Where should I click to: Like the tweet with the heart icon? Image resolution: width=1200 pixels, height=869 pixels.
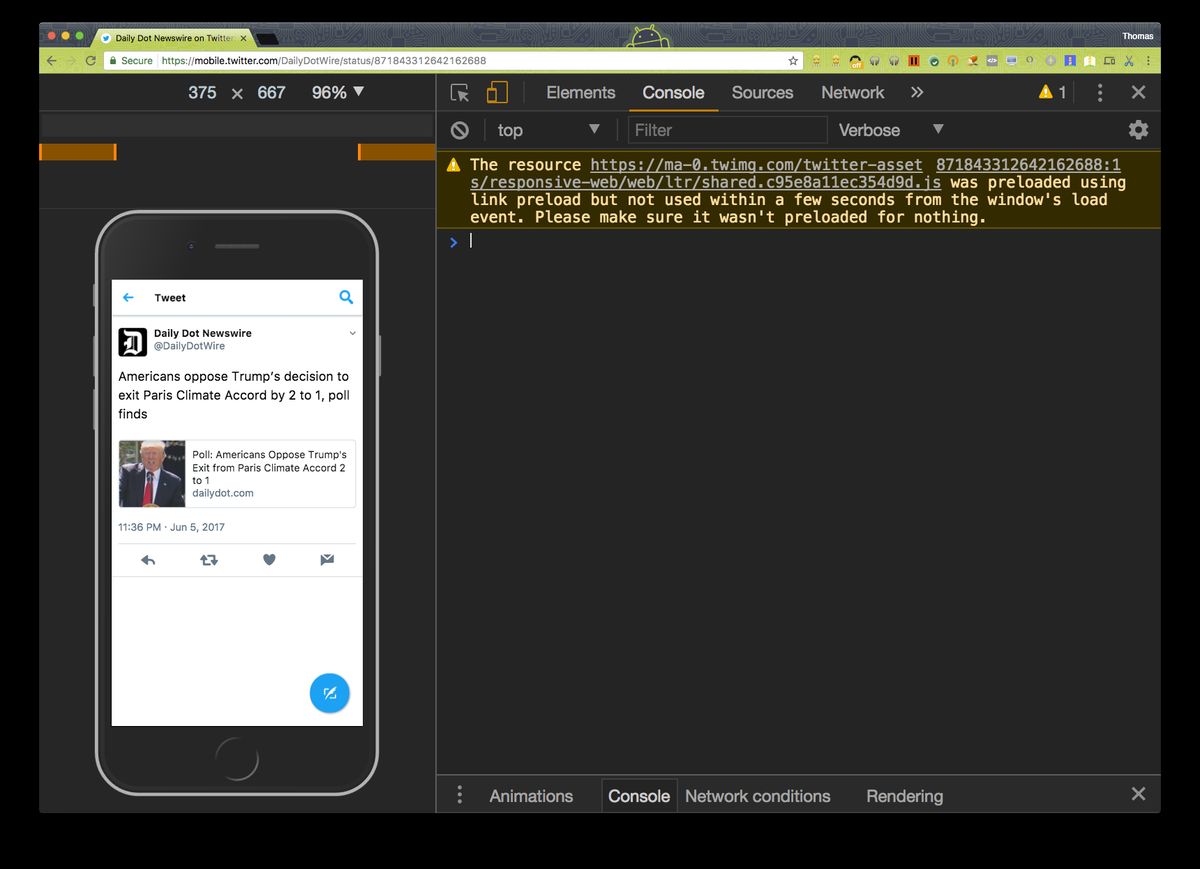tap(269, 560)
